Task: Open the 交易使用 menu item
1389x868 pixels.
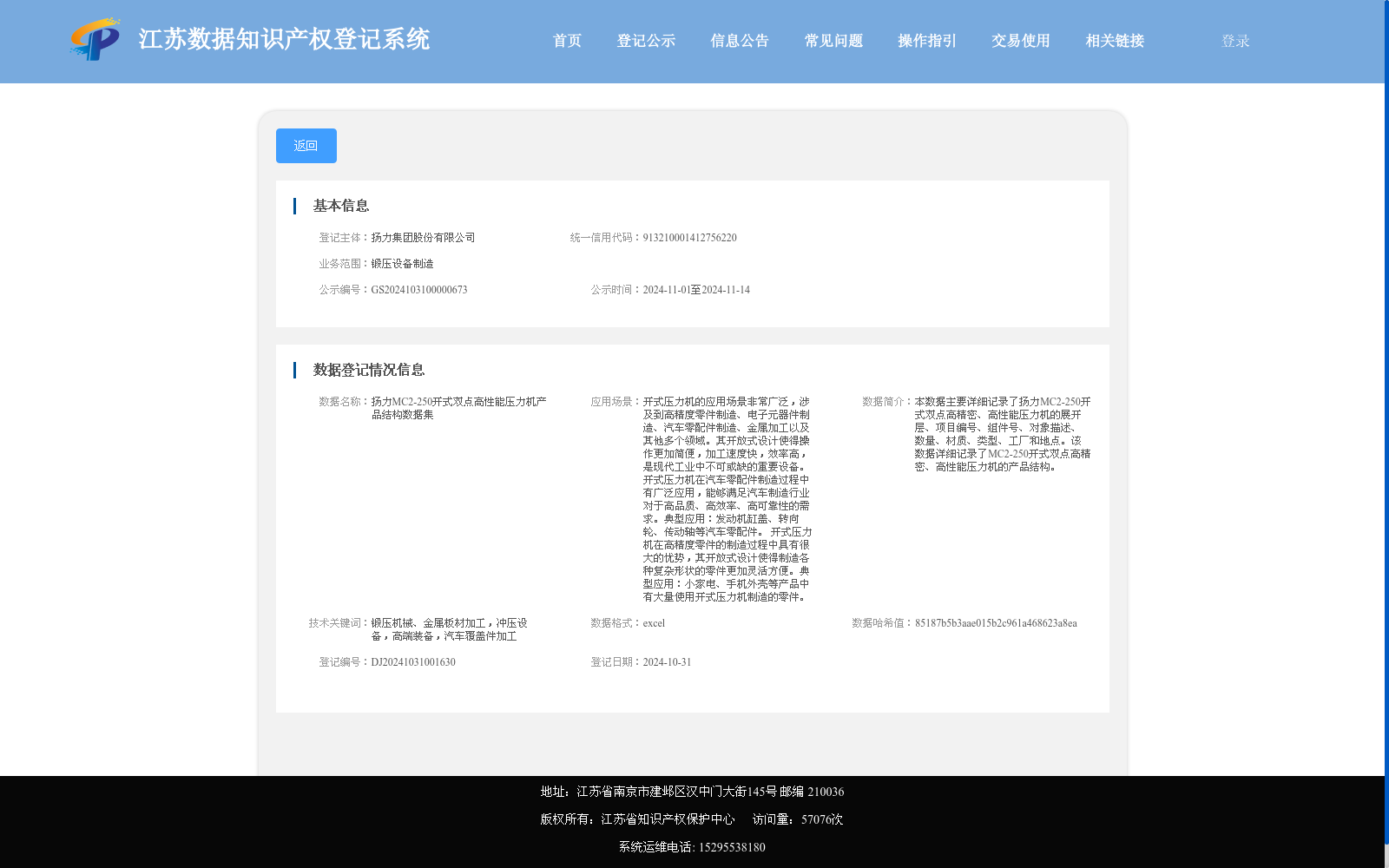Action: coord(1021,41)
